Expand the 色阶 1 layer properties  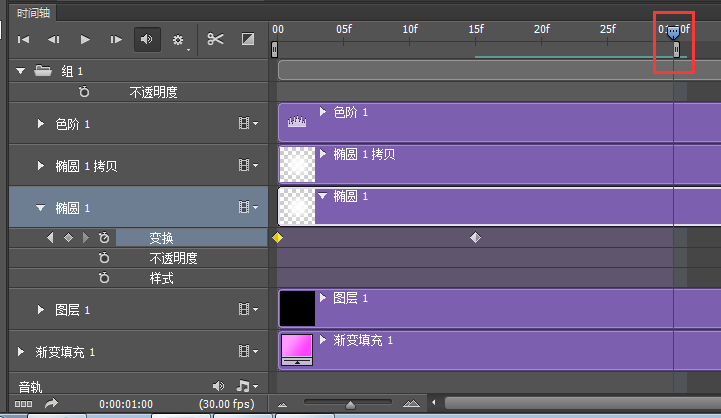[41, 124]
